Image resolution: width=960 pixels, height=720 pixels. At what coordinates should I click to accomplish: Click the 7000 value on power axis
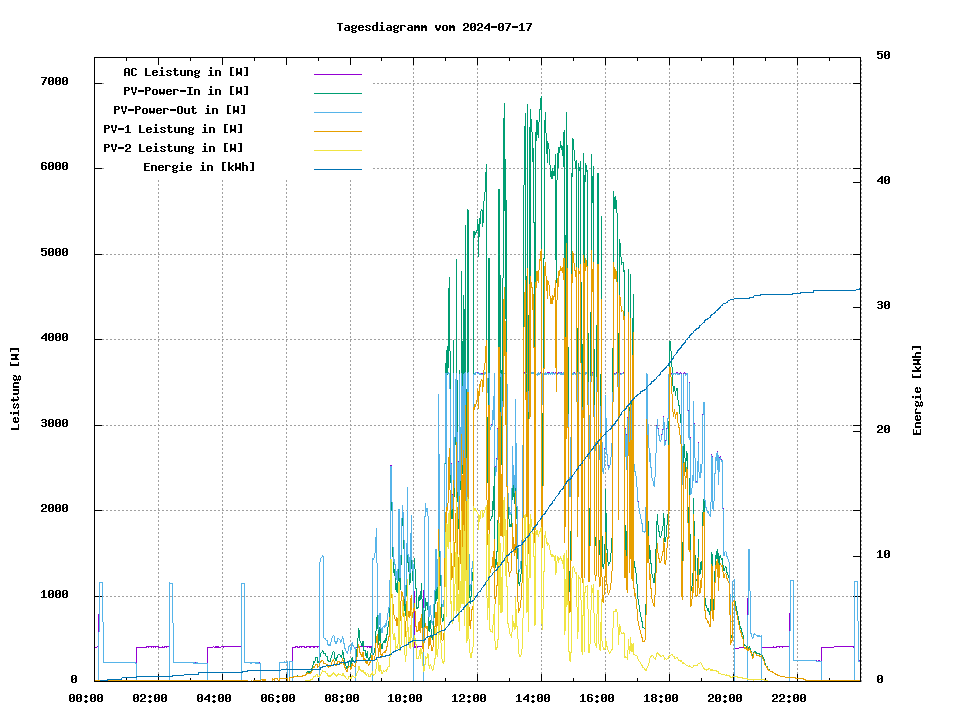tap(54, 82)
